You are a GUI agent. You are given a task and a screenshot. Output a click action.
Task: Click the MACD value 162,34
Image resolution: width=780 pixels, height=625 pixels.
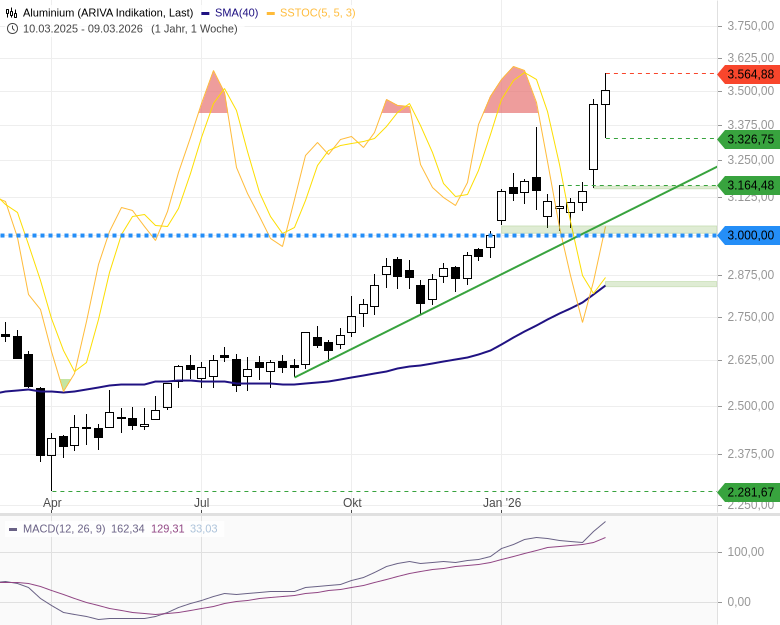pos(128,529)
